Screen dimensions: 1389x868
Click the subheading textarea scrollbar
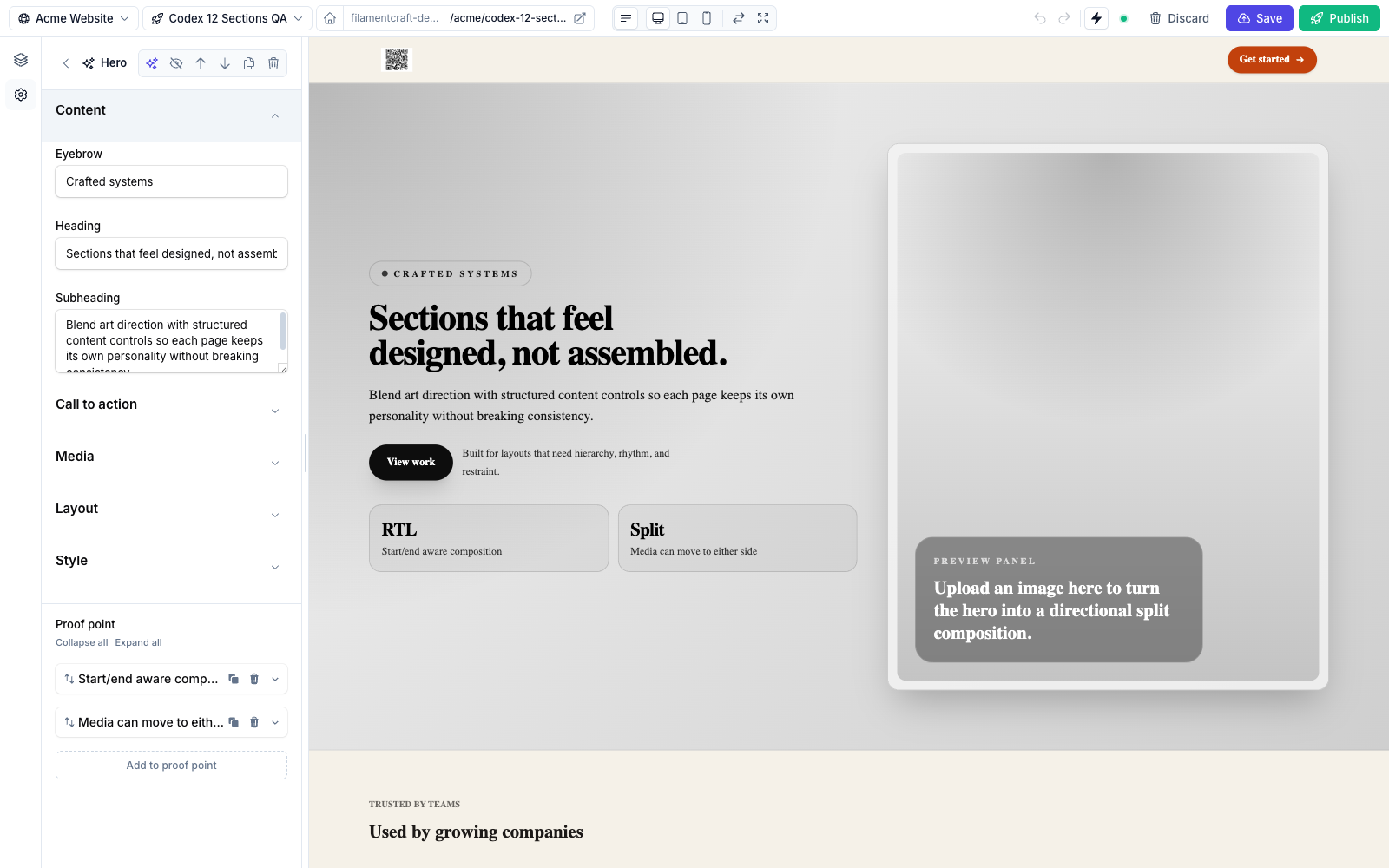(x=283, y=332)
